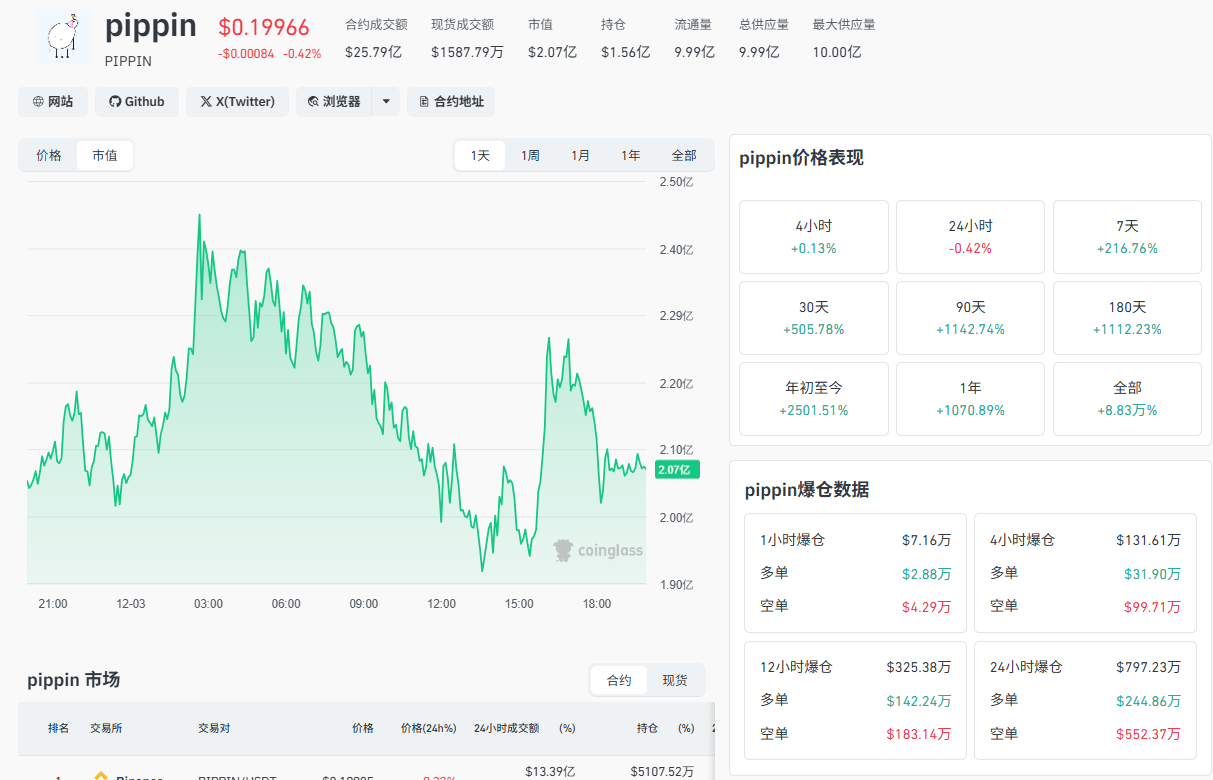Click the pippin爆仓数据 heading
The height and width of the screenshot is (780, 1213).
tap(807, 490)
